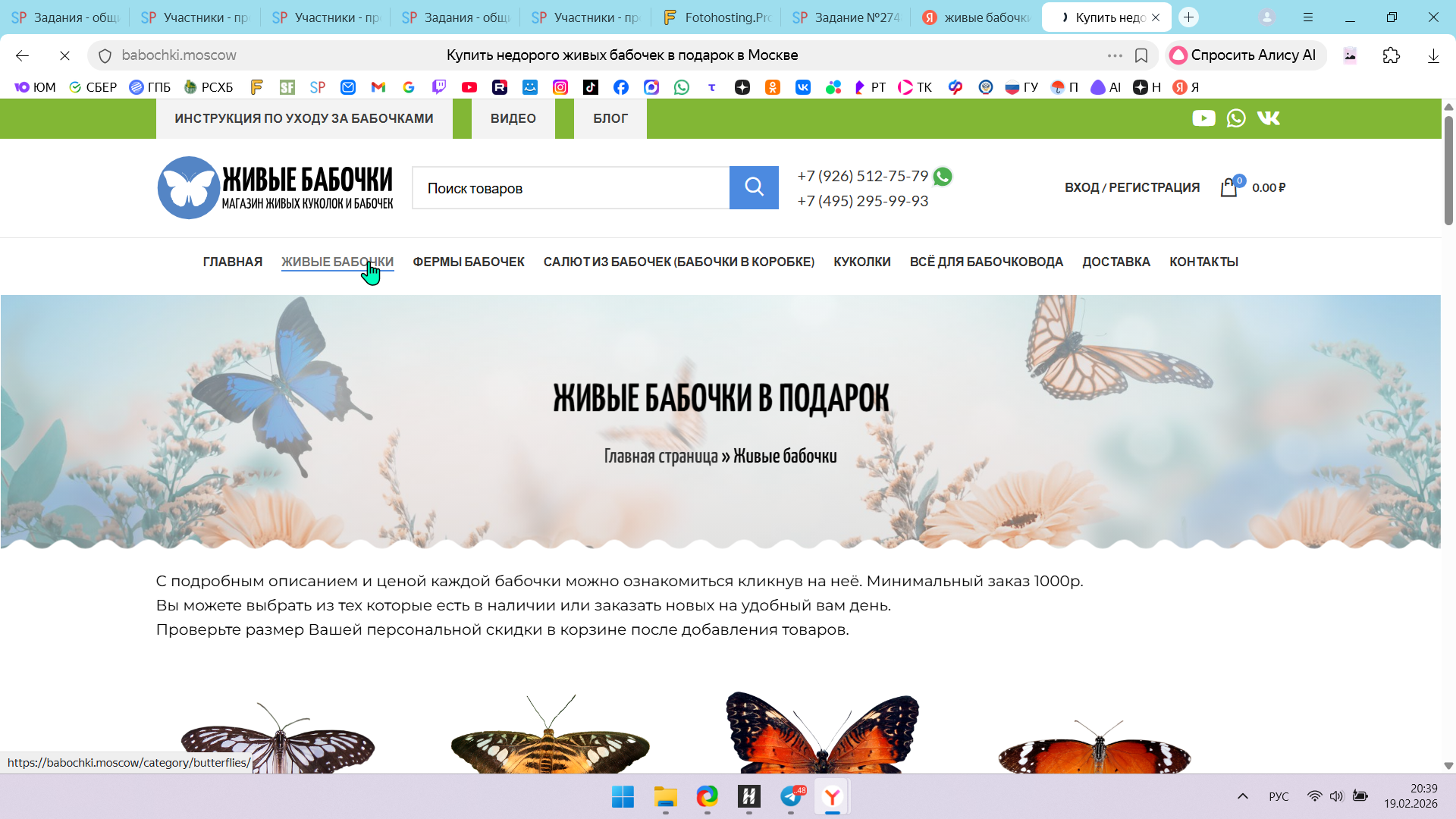
Task: Open the shopping cart bag icon
Action: tap(1228, 187)
